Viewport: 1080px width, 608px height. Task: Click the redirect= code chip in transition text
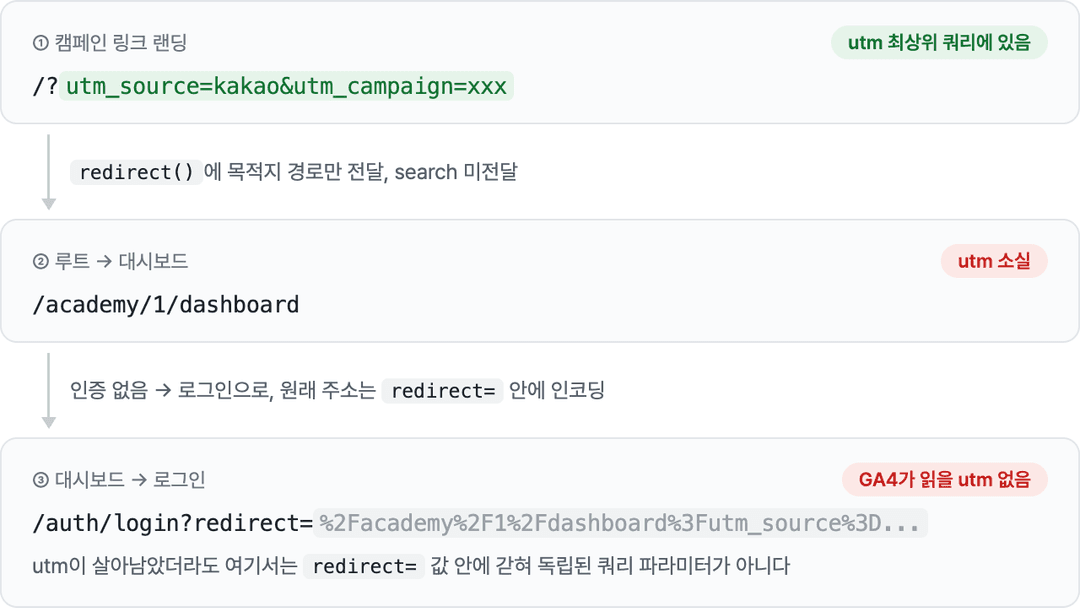click(x=443, y=390)
